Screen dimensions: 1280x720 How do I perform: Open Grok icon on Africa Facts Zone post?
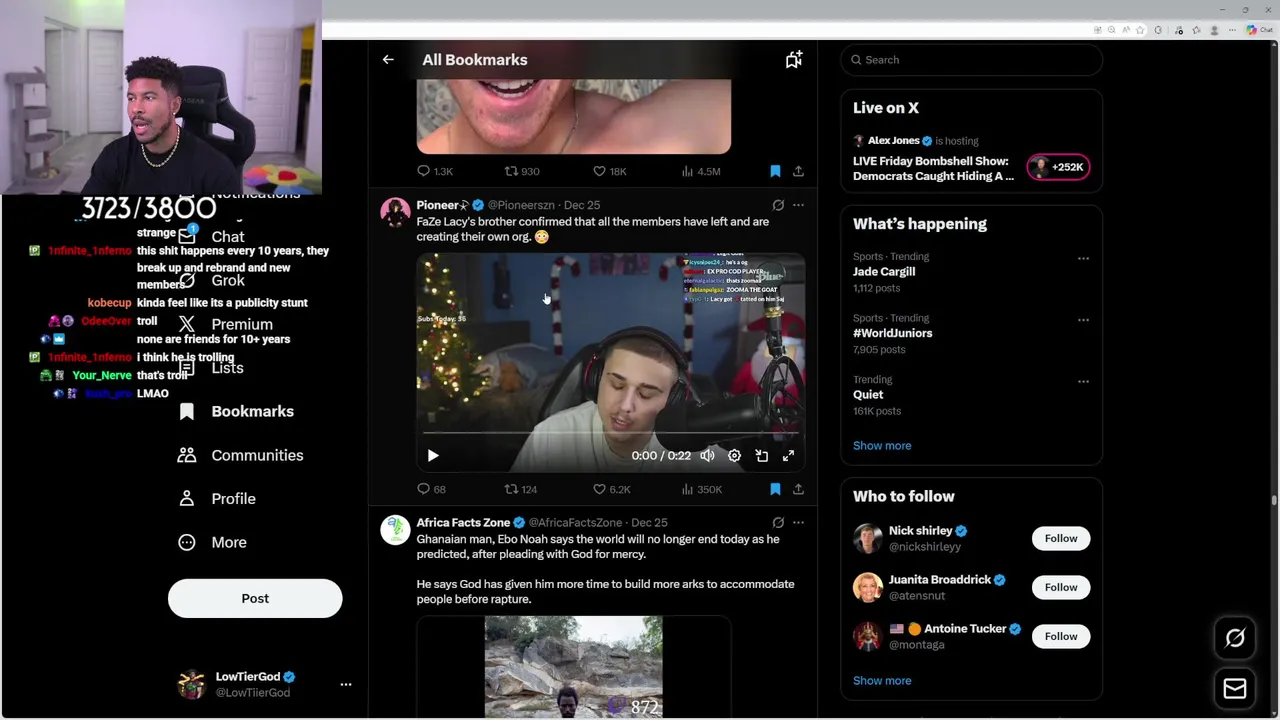[778, 522]
